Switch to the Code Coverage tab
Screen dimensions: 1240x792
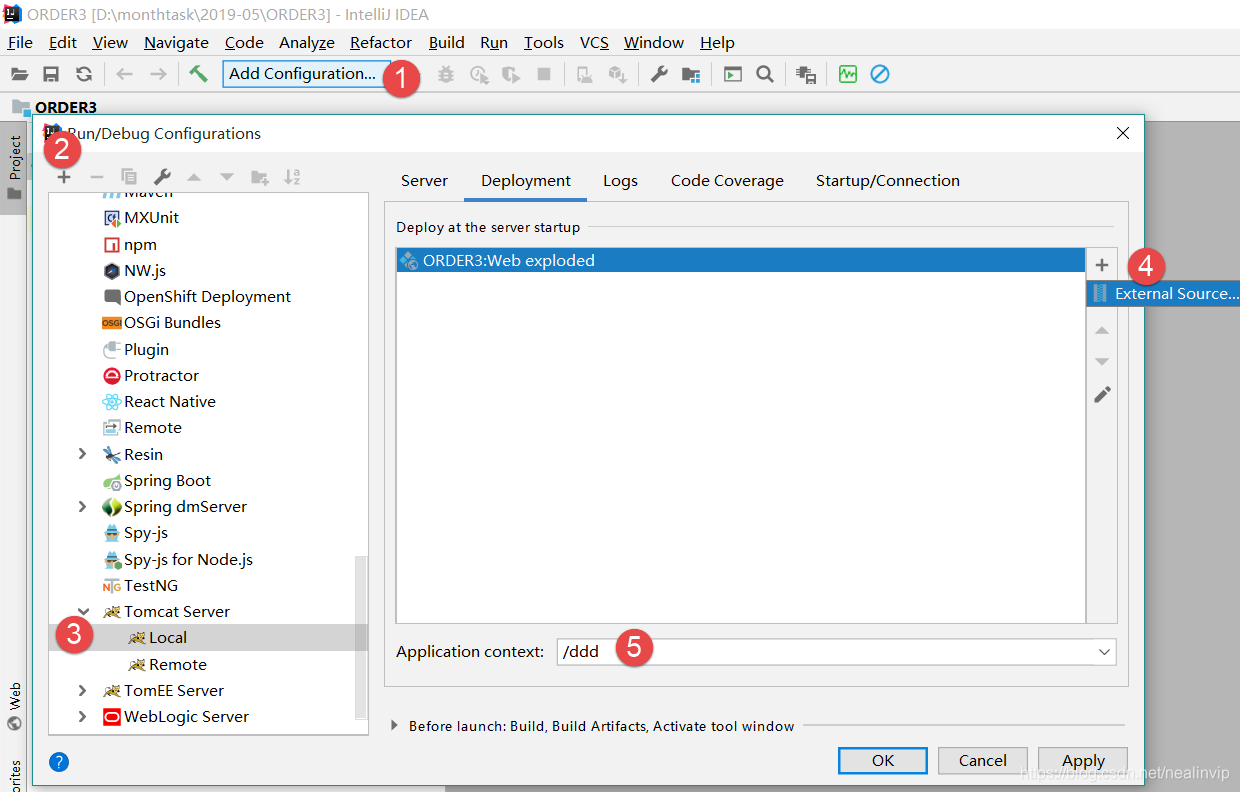[x=727, y=181]
